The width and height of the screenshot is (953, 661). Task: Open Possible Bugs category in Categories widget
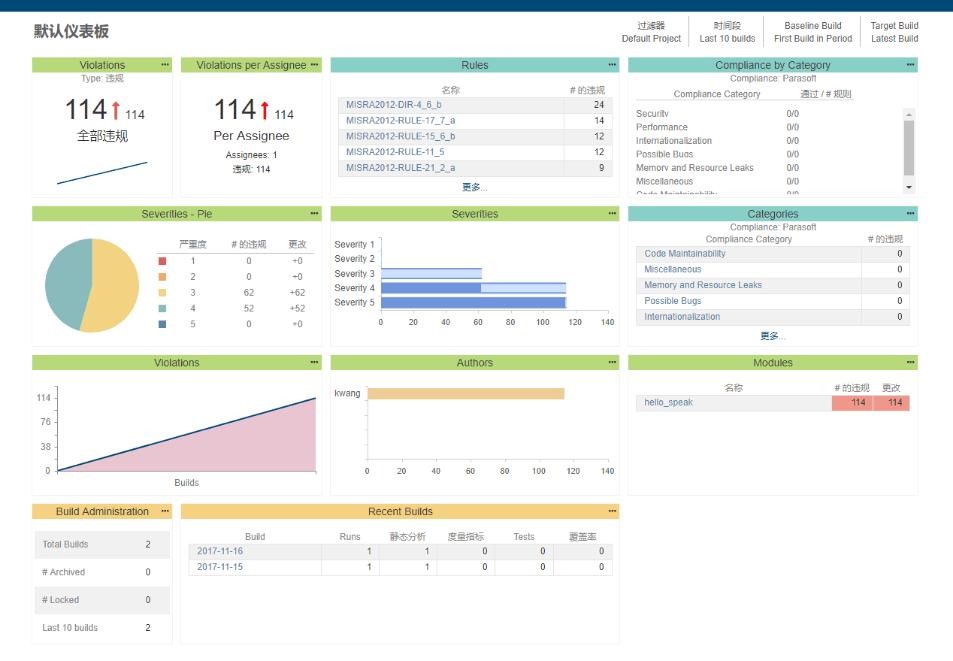(x=672, y=301)
